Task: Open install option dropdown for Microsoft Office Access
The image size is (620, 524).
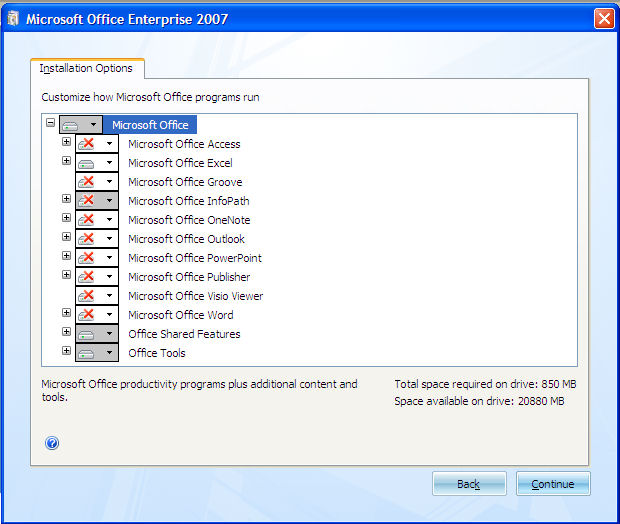Action: [97, 144]
